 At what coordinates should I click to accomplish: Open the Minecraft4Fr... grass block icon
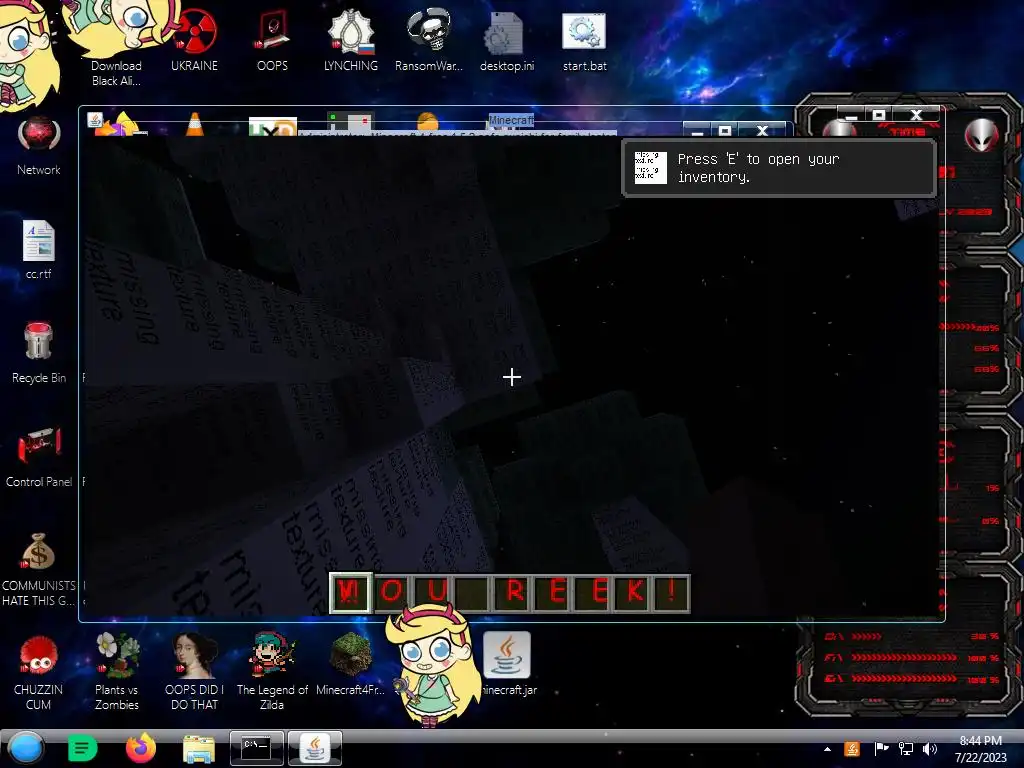351,664
